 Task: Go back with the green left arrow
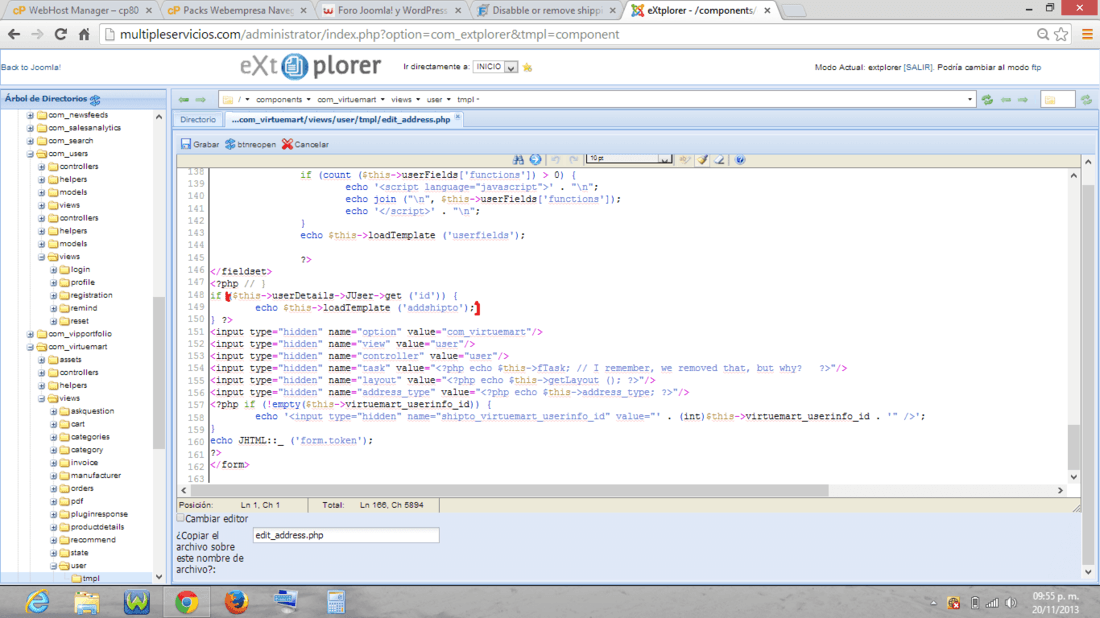[184, 100]
